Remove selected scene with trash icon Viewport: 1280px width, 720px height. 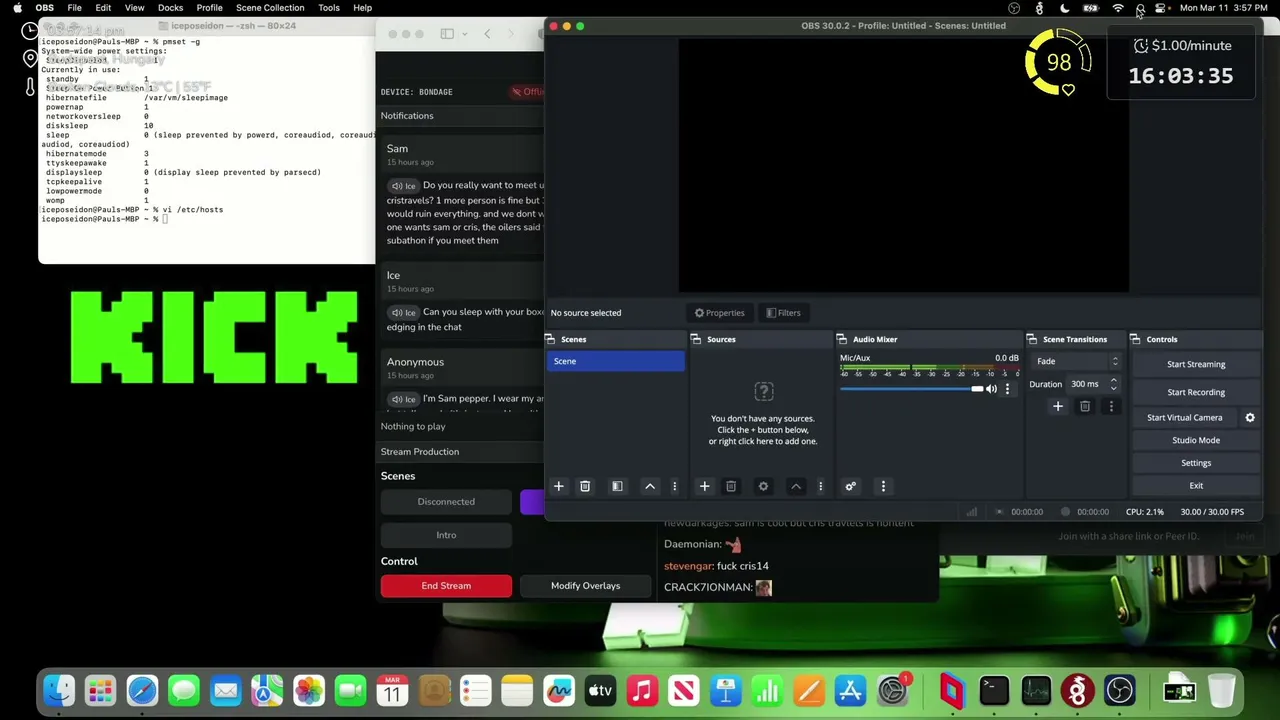click(x=585, y=486)
